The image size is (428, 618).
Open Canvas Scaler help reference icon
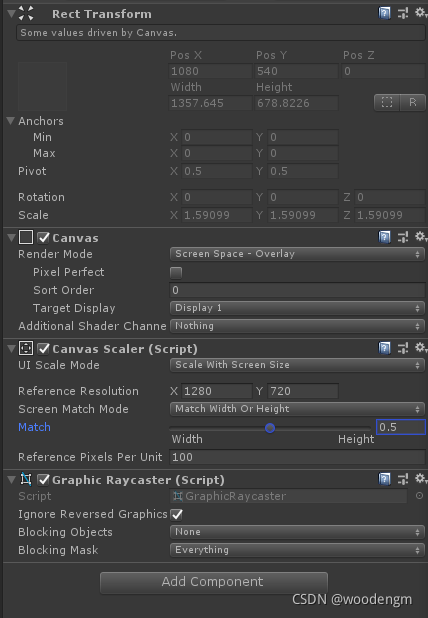coord(384,348)
